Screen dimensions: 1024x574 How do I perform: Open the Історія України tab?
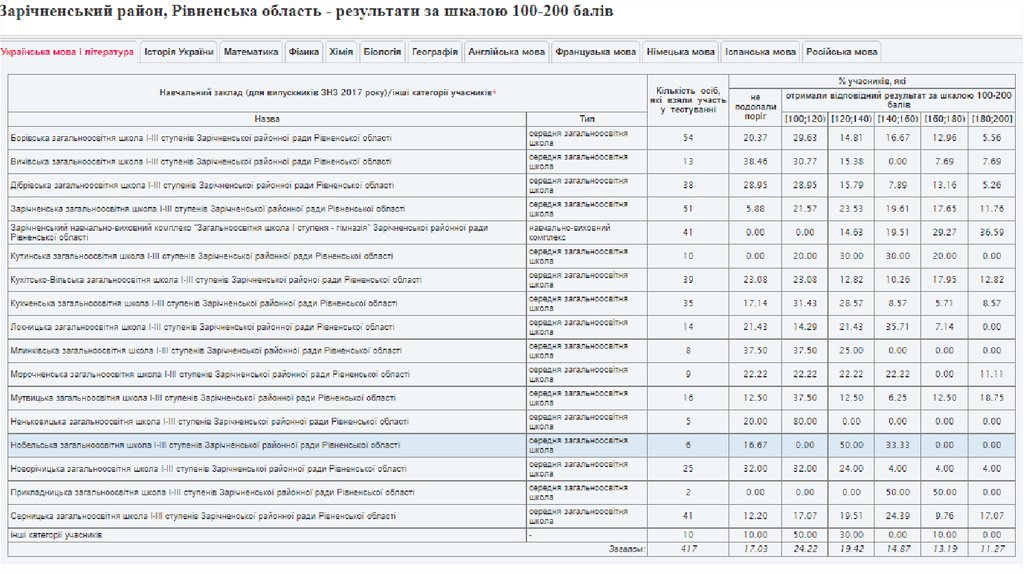[x=179, y=52]
